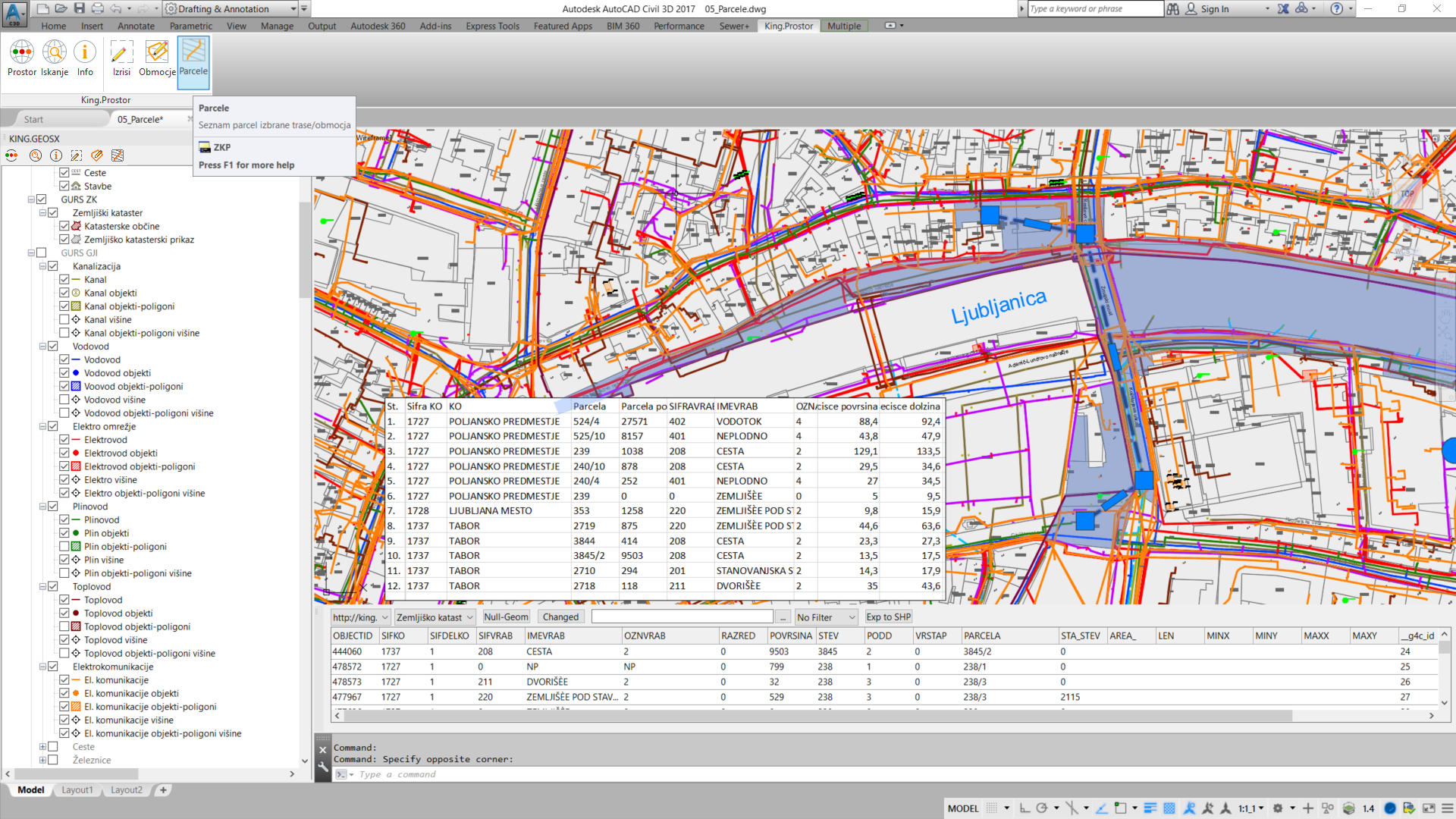Screen dimensions: 1456x819
Task: Click the New drawing icon in Quick Access toolbar
Action: (43, 8)
